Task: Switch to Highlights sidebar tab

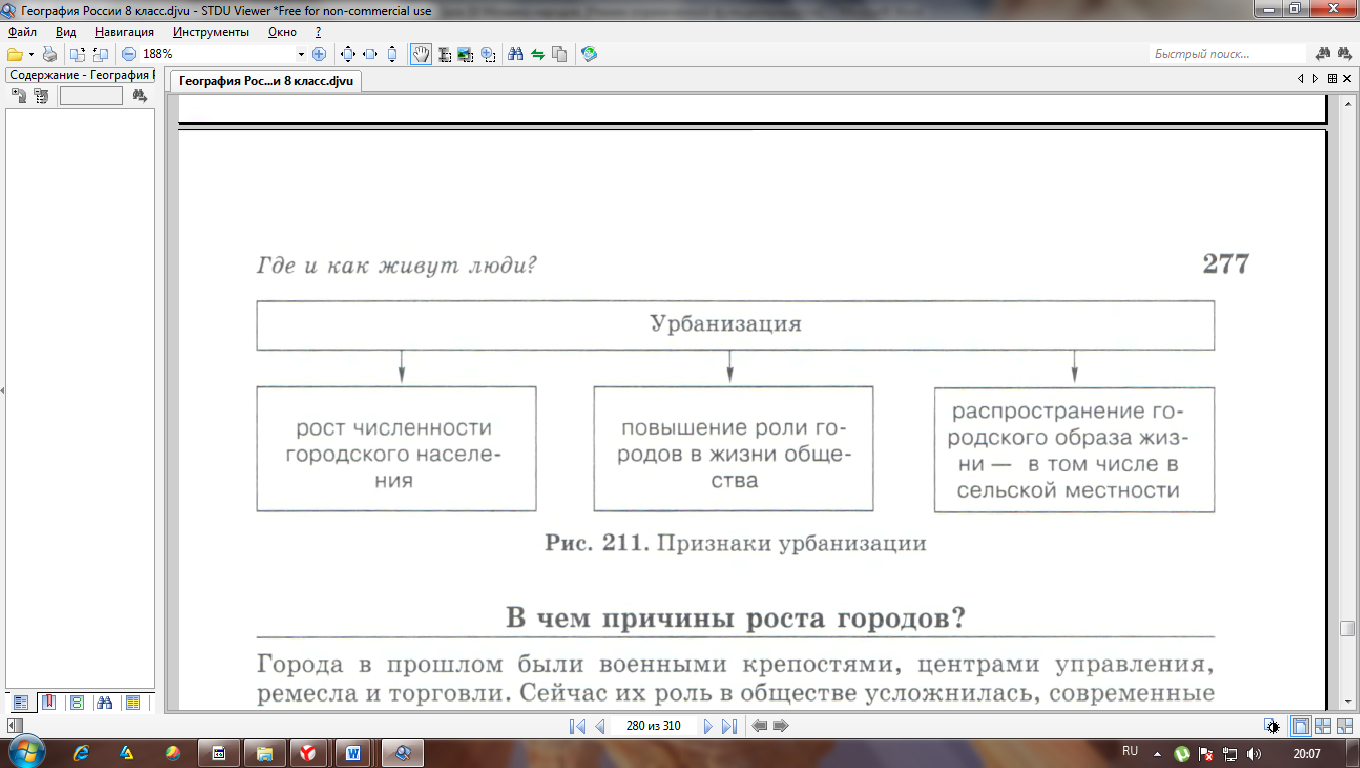Action: coord(132,703)
